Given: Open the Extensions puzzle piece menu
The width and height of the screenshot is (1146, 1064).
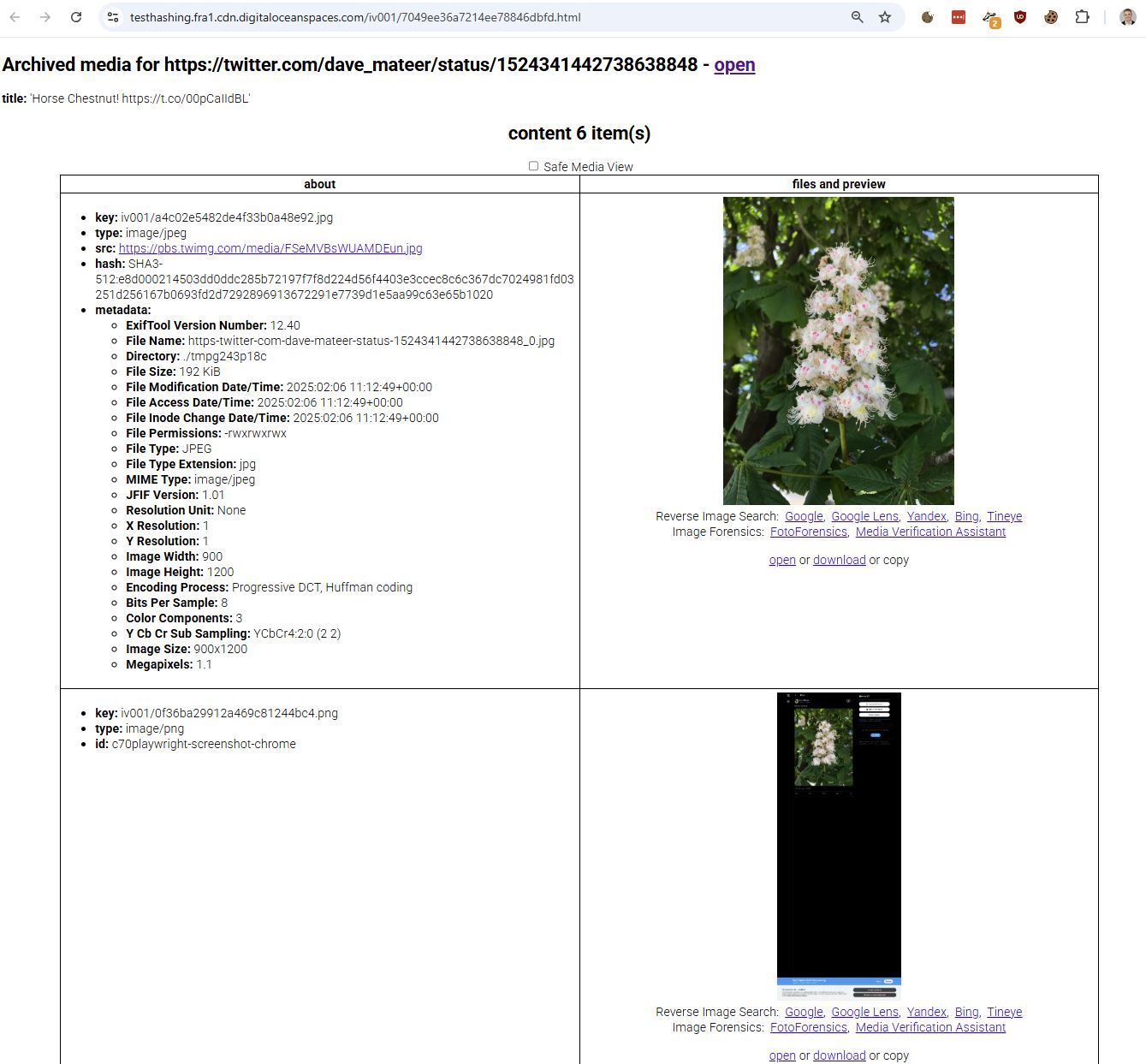Looking at the screenshot, I should [1082, 17].
